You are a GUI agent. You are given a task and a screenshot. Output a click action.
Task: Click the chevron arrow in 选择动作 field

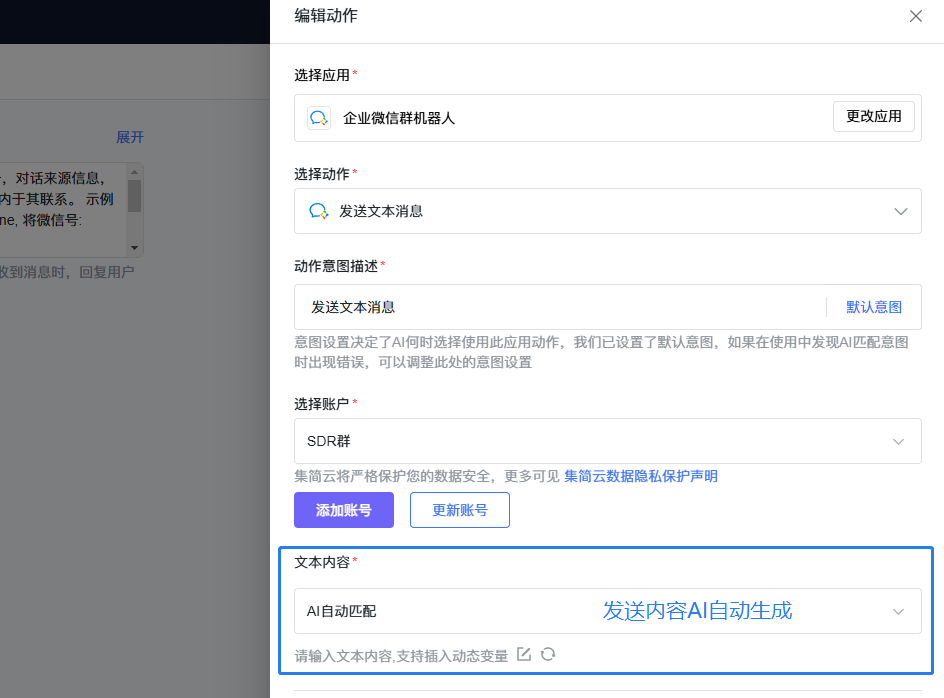click(901, 211)
